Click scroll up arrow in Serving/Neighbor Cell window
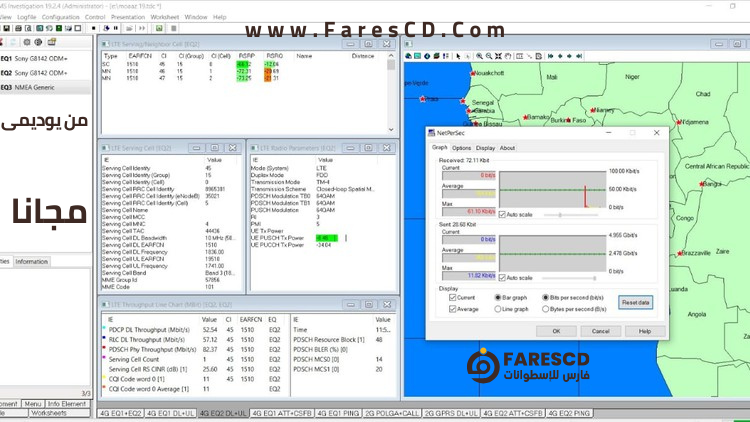The image size is (750, 422). 391,56
